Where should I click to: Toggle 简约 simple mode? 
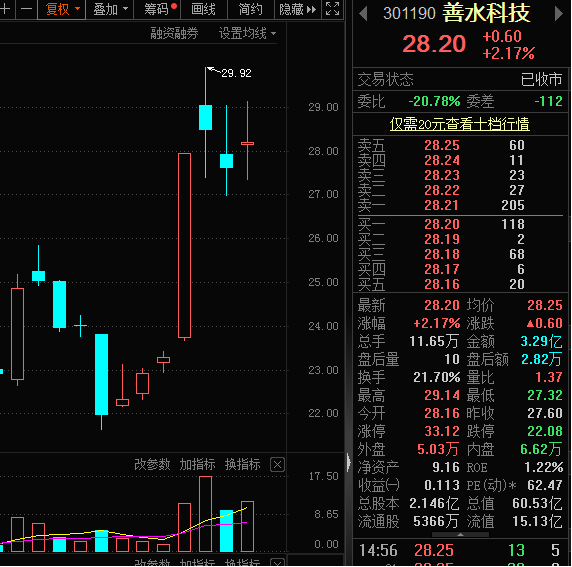tap(250, 9)
